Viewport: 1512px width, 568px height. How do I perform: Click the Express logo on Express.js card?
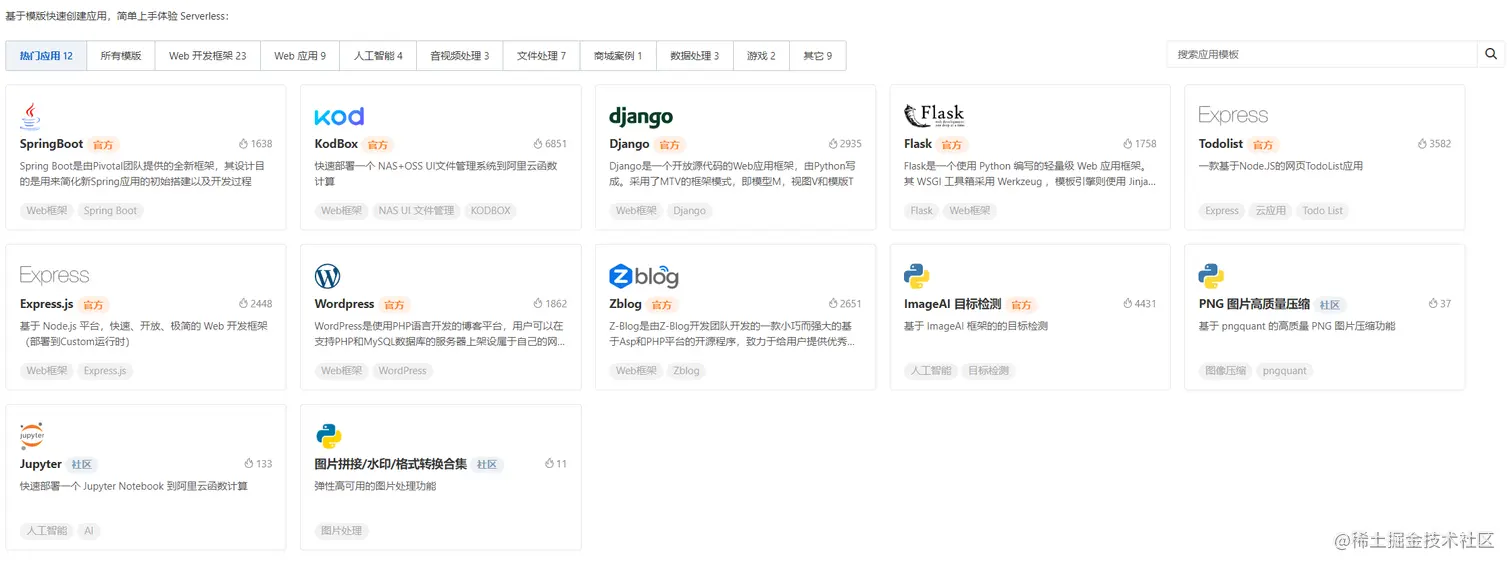[x=54, y=275]
